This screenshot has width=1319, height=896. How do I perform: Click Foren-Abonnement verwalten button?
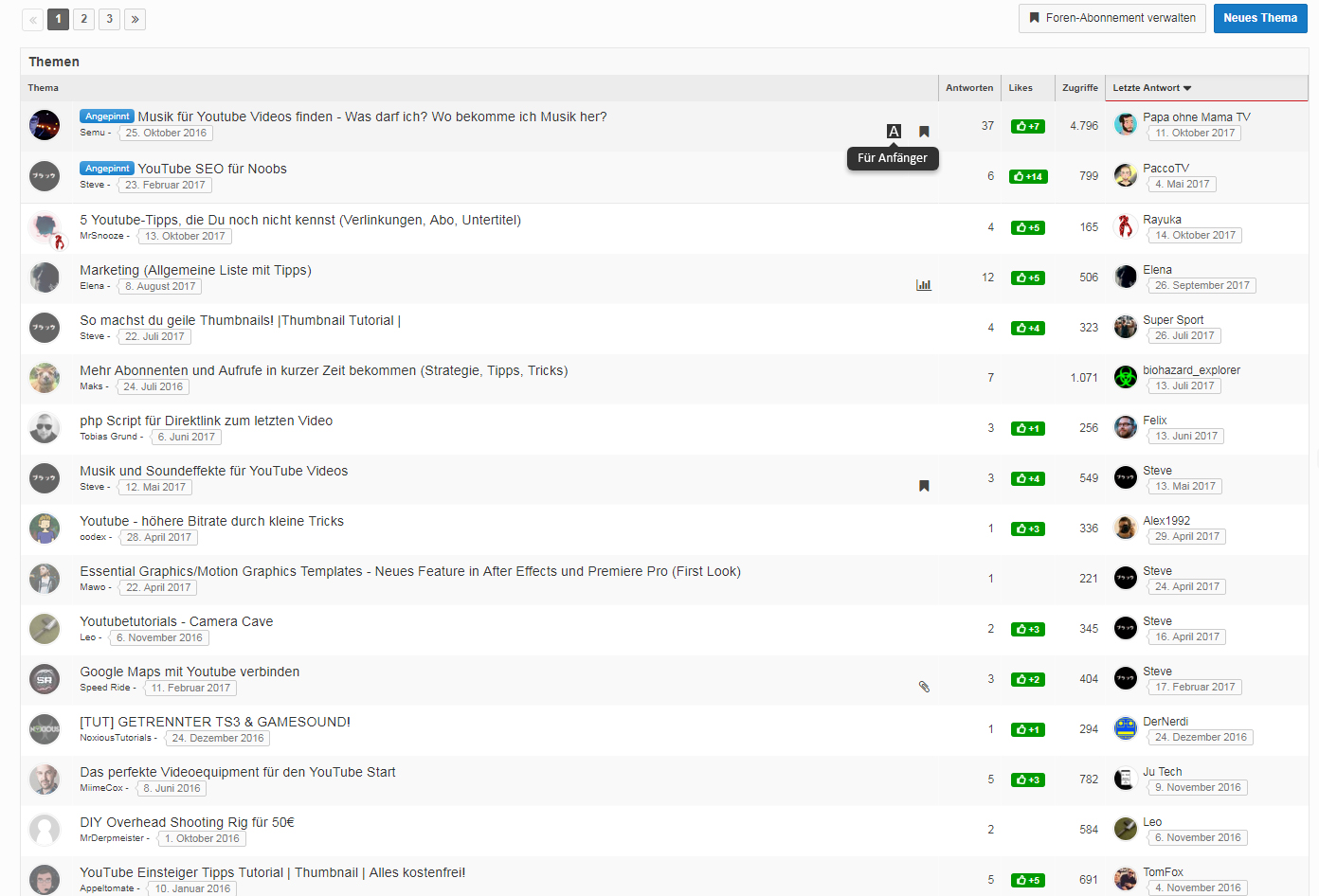click(x=1111, y=18)
